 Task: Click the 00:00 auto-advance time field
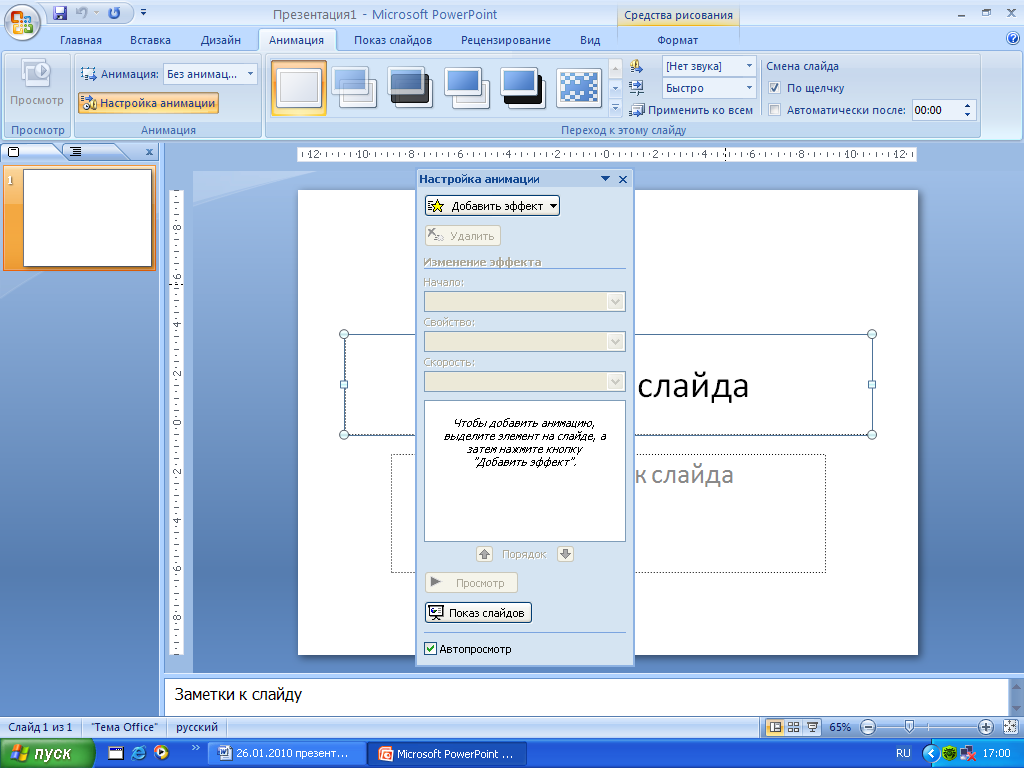[936, 110]
